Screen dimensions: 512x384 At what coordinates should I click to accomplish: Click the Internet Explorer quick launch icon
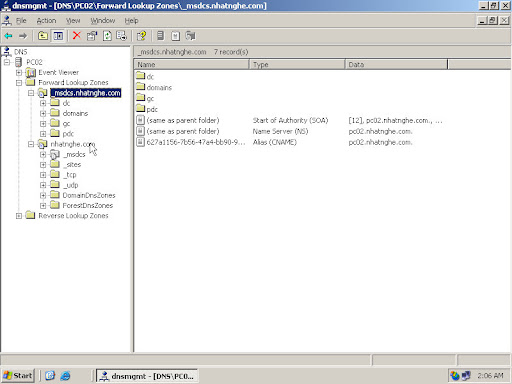pyautogui.click(x=65, y=376)
